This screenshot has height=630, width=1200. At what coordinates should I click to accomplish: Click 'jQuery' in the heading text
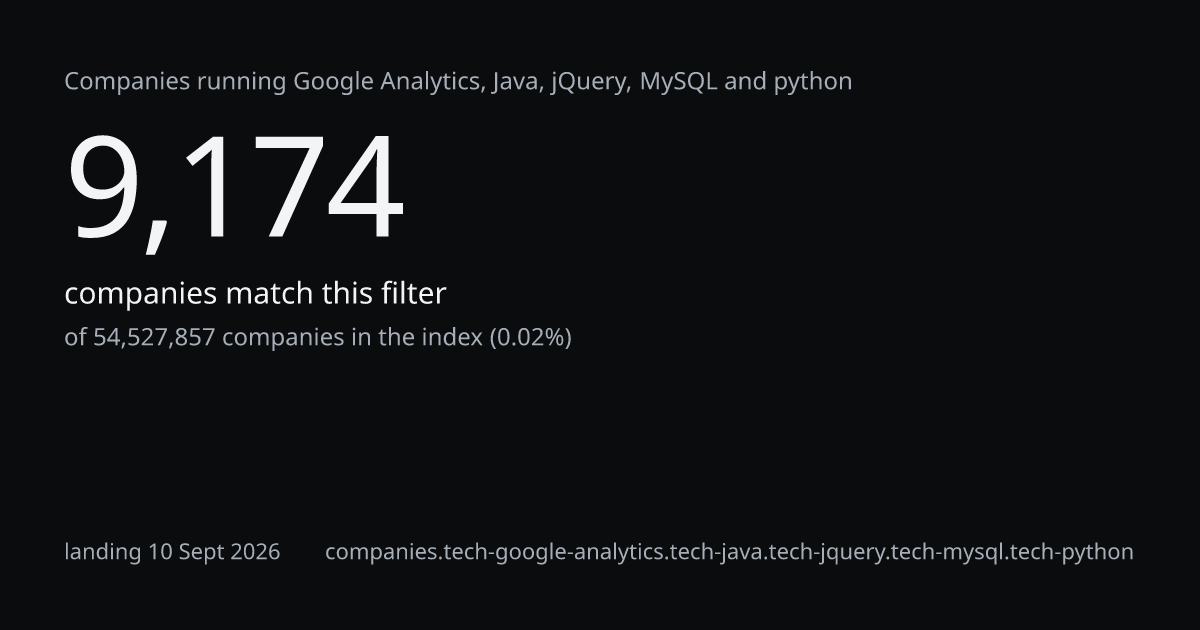(590, 82)
